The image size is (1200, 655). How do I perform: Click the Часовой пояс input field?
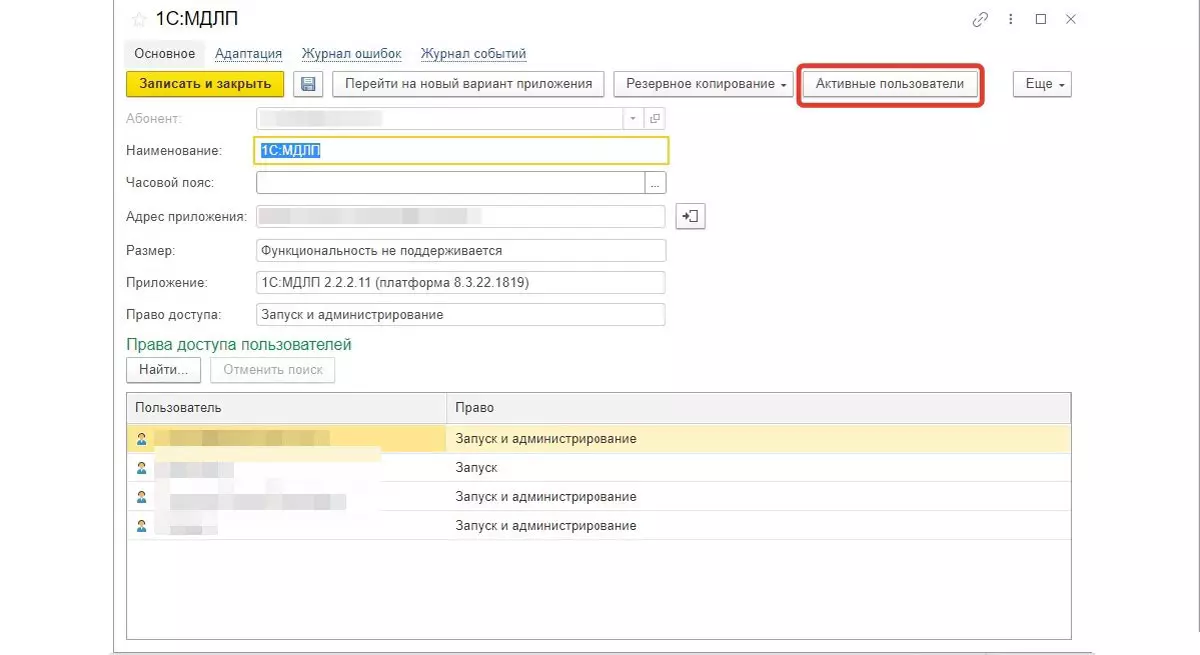451,183
